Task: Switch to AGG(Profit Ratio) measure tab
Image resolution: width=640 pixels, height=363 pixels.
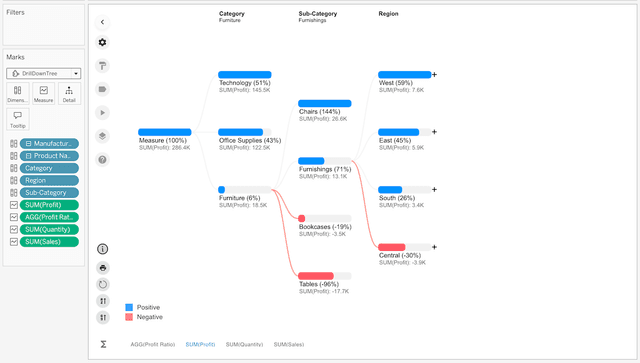Action: (x=153, y=345)
